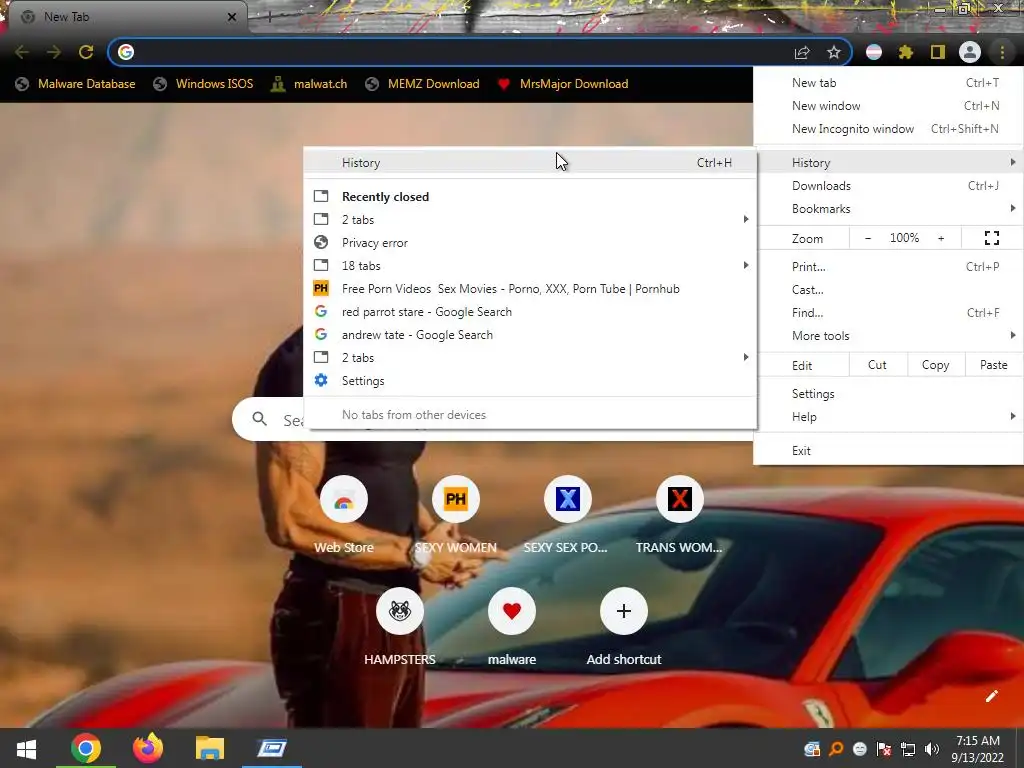
Task: Increase zoom with the plus button
Action: coord(941,238)
